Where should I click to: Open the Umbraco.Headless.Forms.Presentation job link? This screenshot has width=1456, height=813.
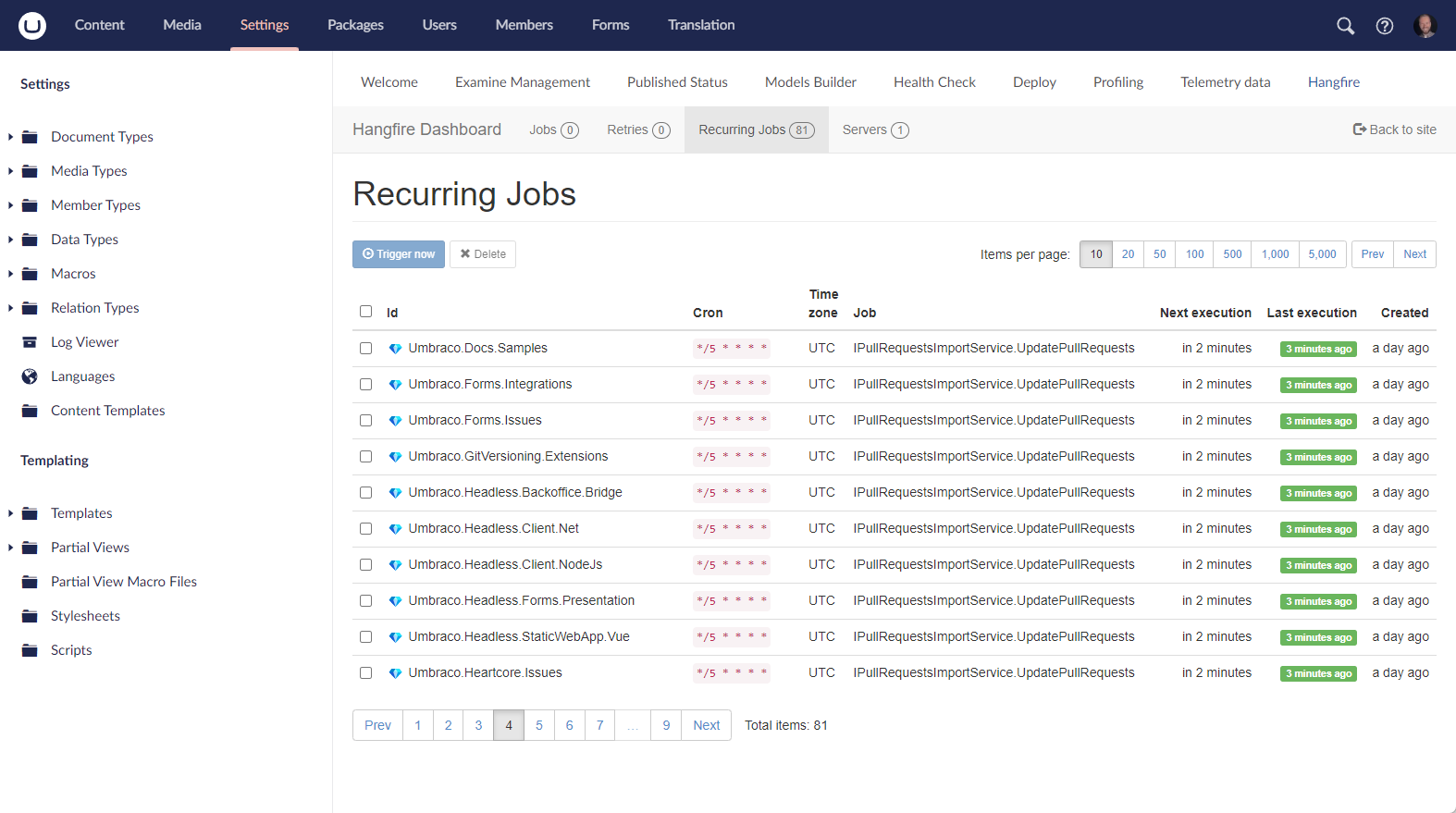click(x=522, y=601)
